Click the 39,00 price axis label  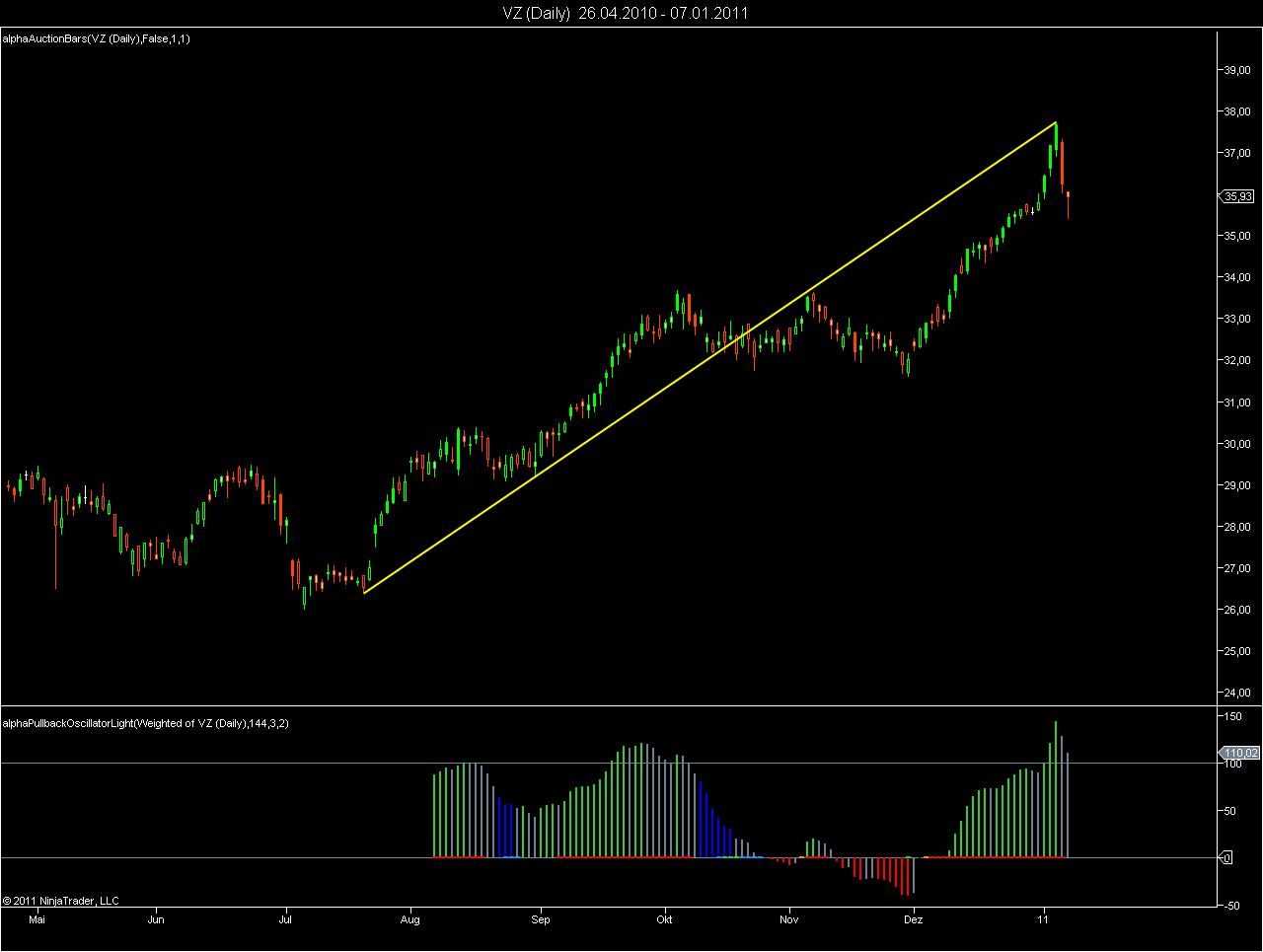1237,70
